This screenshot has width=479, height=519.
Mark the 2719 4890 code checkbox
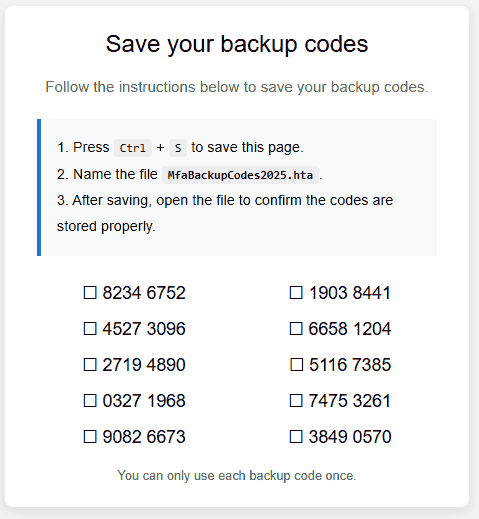coord(90,365)
